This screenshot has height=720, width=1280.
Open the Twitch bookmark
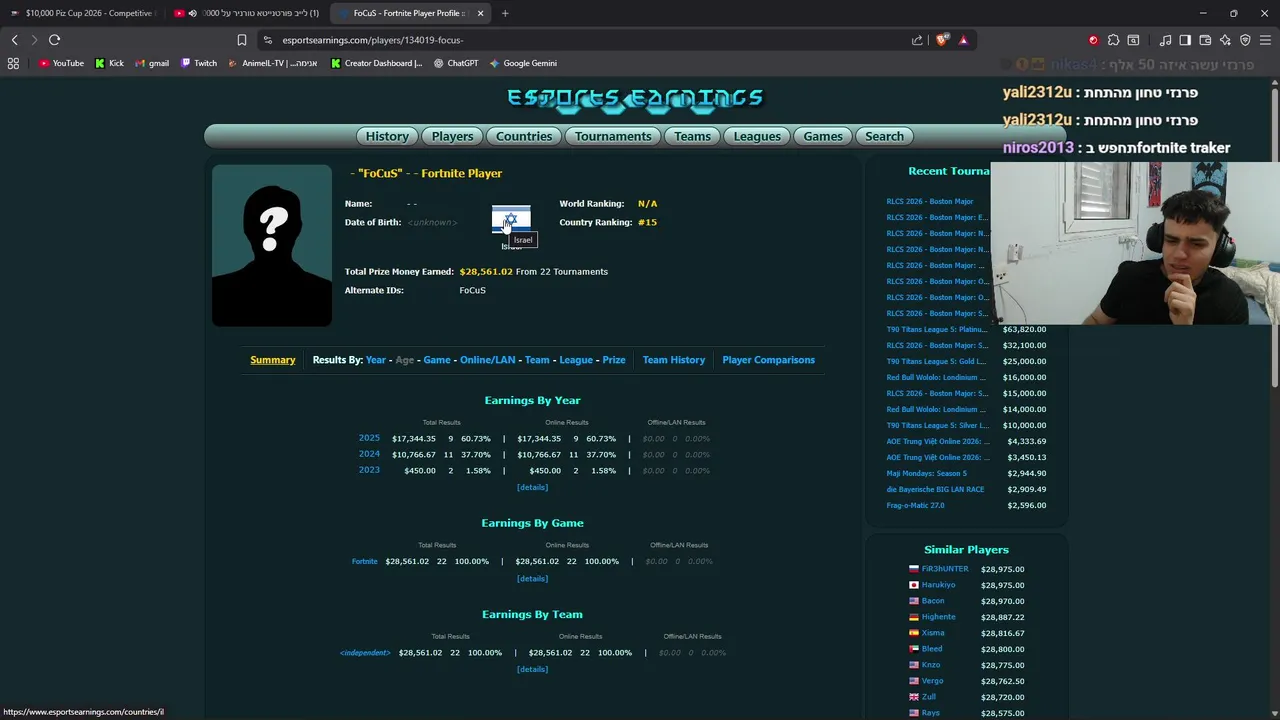point(199,63)
